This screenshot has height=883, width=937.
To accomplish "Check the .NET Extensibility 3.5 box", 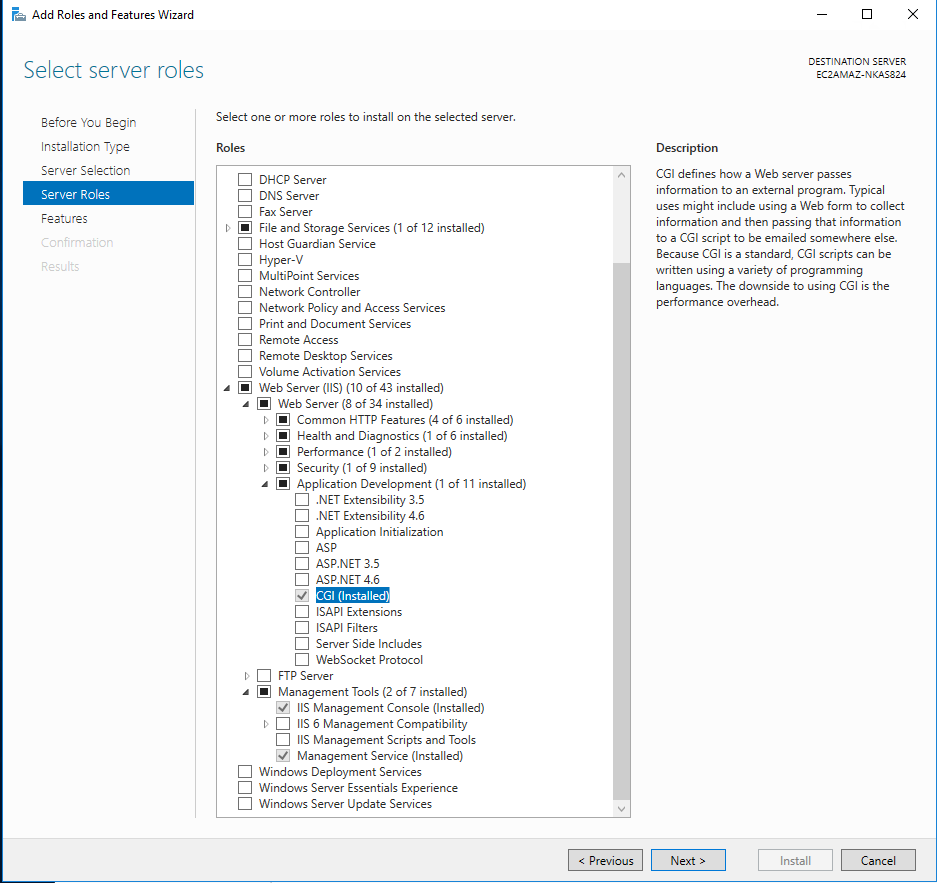I will point(302,499).
